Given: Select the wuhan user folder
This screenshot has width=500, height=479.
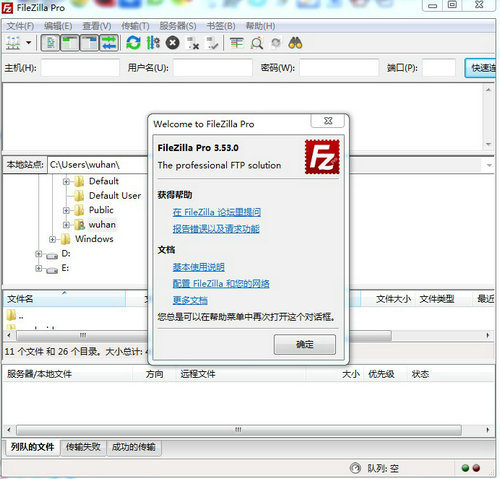Looking at the screenshot, I should click(x=102, y=225).
